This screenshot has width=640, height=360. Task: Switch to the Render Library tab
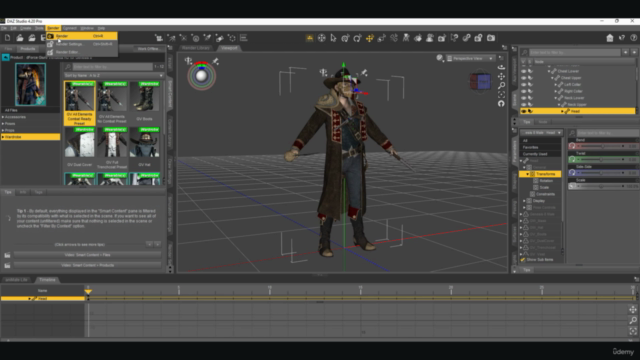(196, 48)
